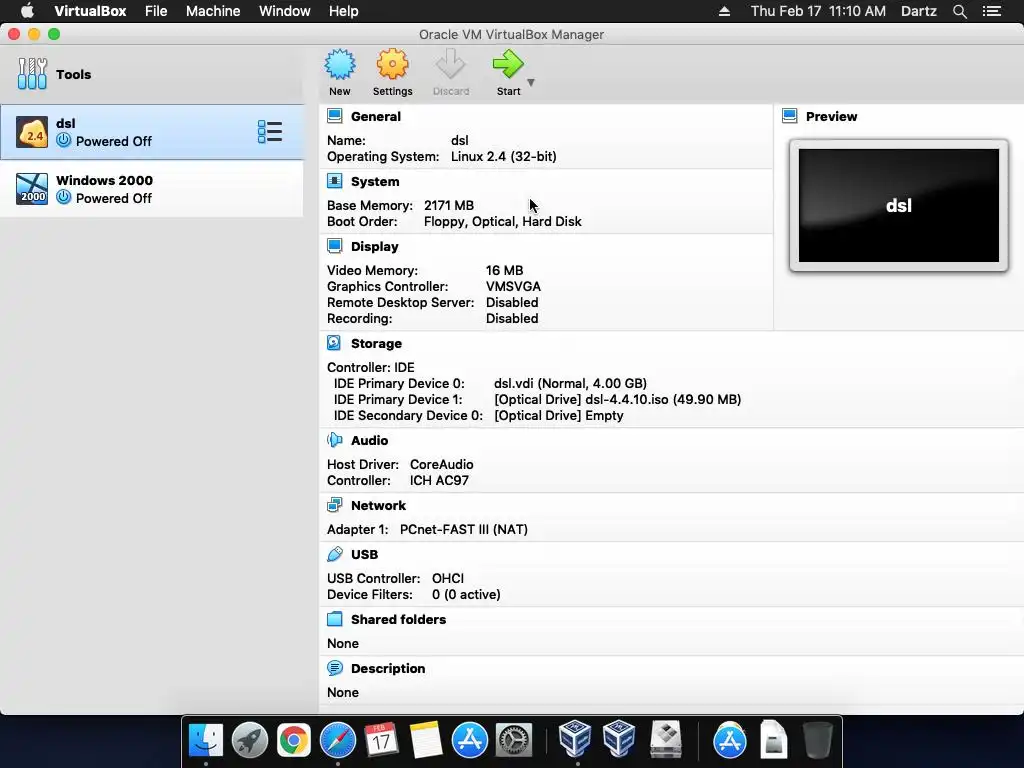This screenshot has height=768, width=1024.
Task: Open the Storage settings header link
Action: click(376, 344)
